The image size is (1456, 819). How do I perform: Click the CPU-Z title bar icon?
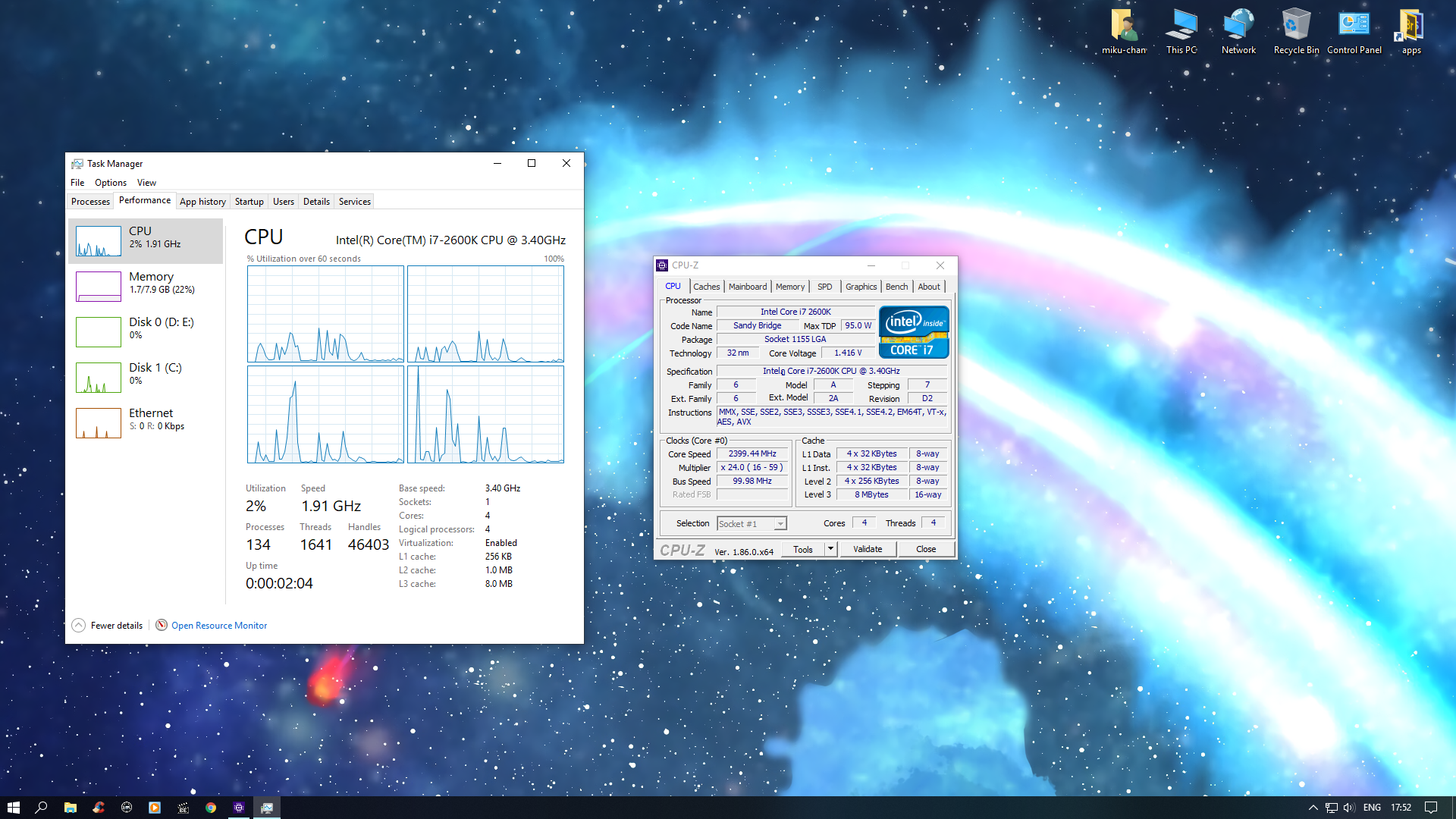(x=662, y=265)
